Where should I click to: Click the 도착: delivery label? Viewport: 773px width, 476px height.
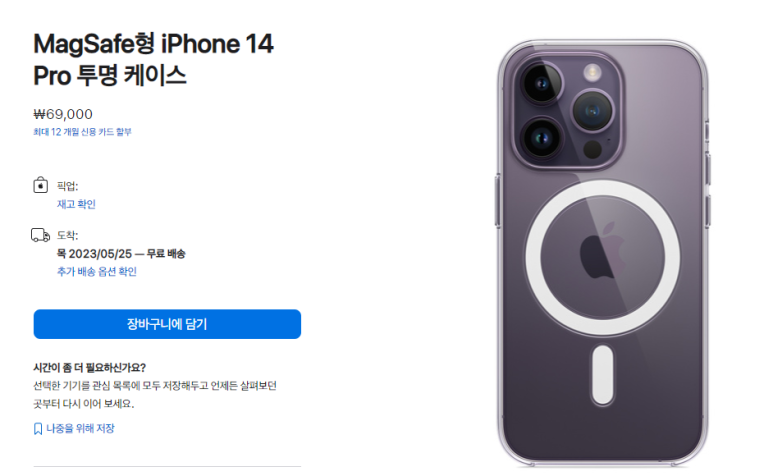point(68,236)
